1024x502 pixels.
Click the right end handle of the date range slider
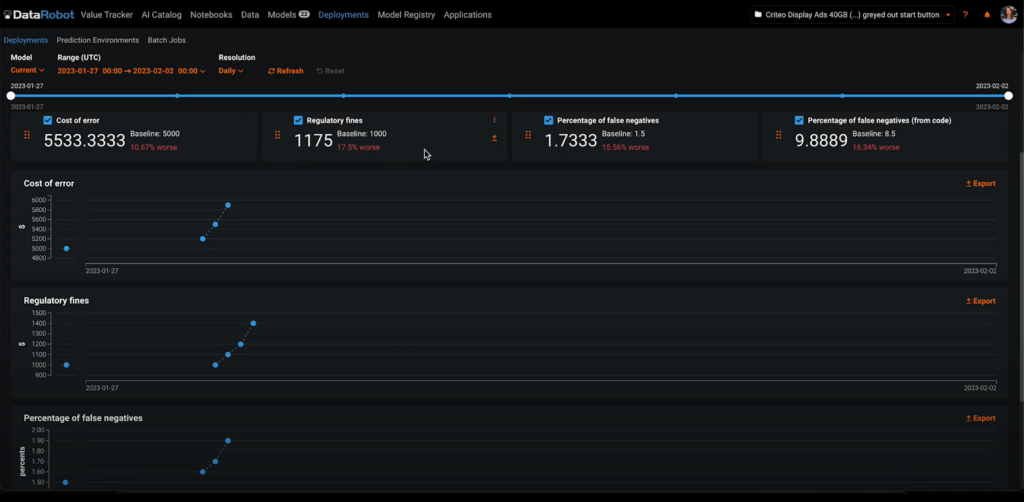[1008, 96]
